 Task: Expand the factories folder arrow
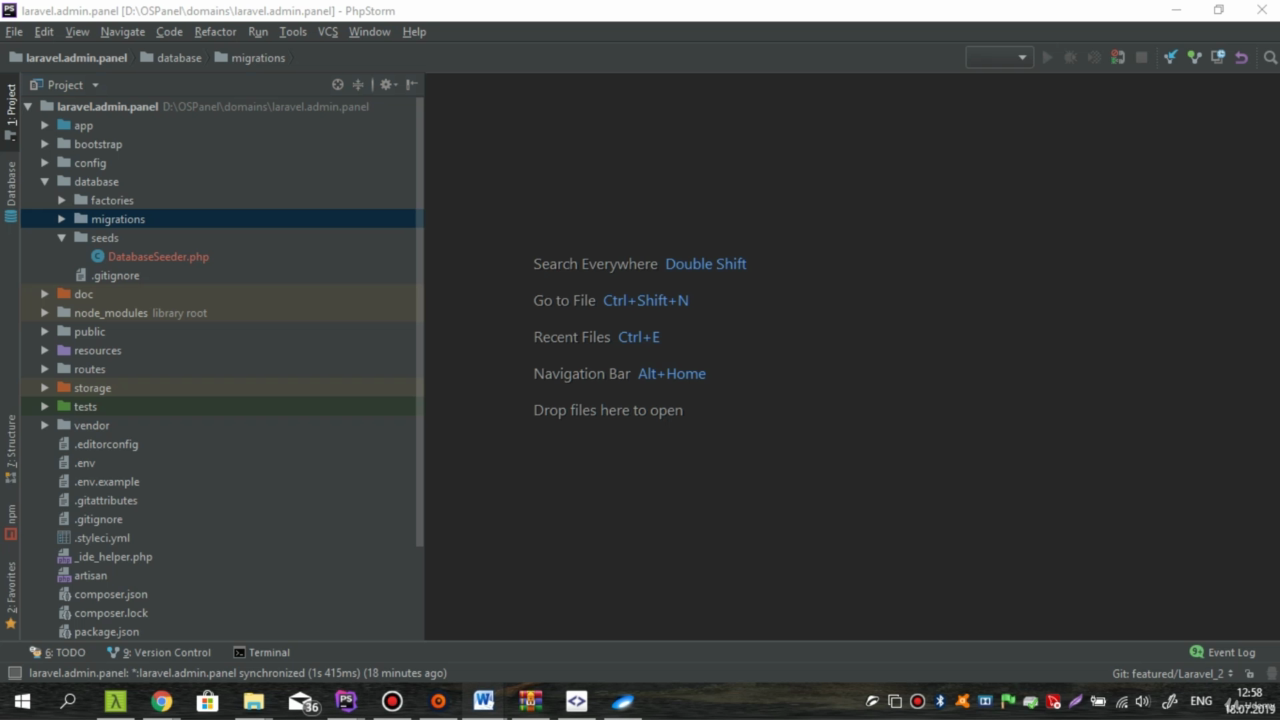coord(62,201)
